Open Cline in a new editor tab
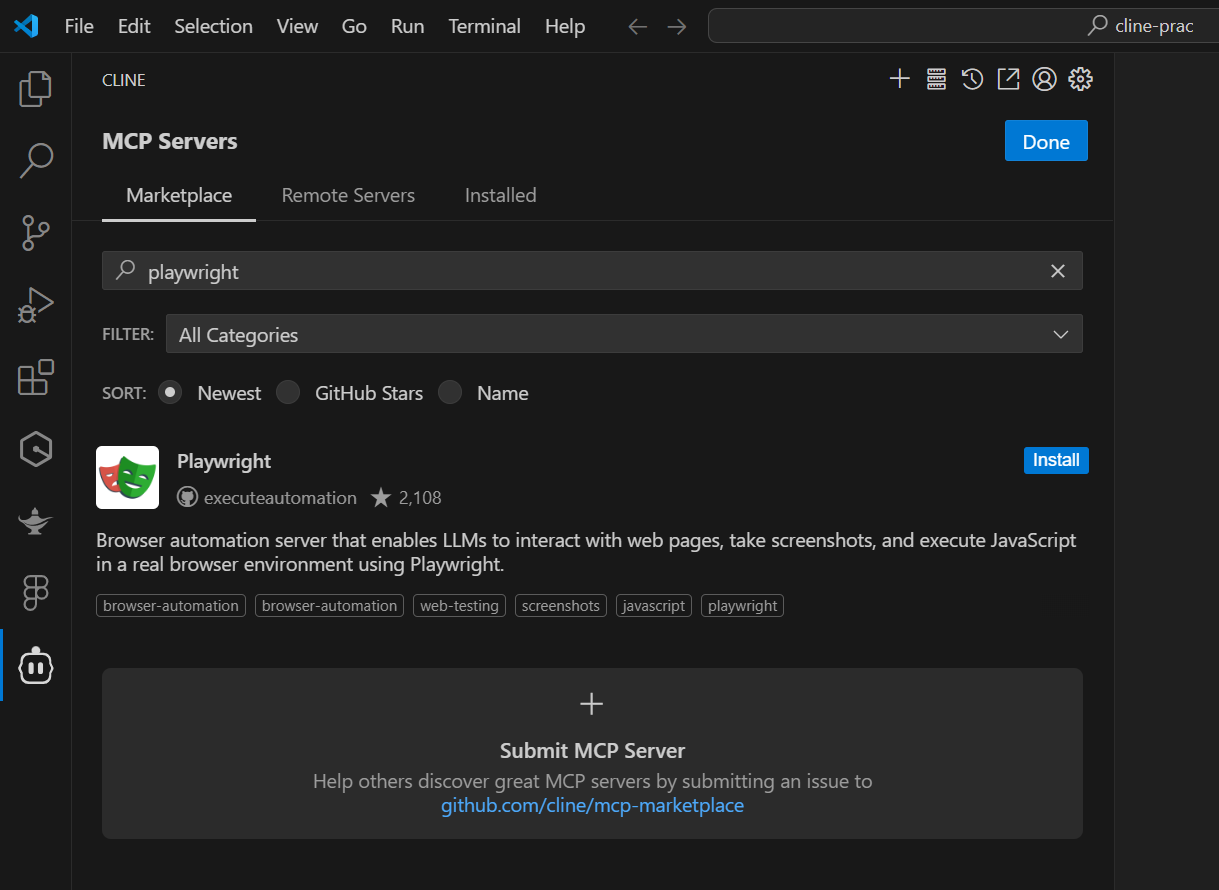 (x=1008, y=78)
